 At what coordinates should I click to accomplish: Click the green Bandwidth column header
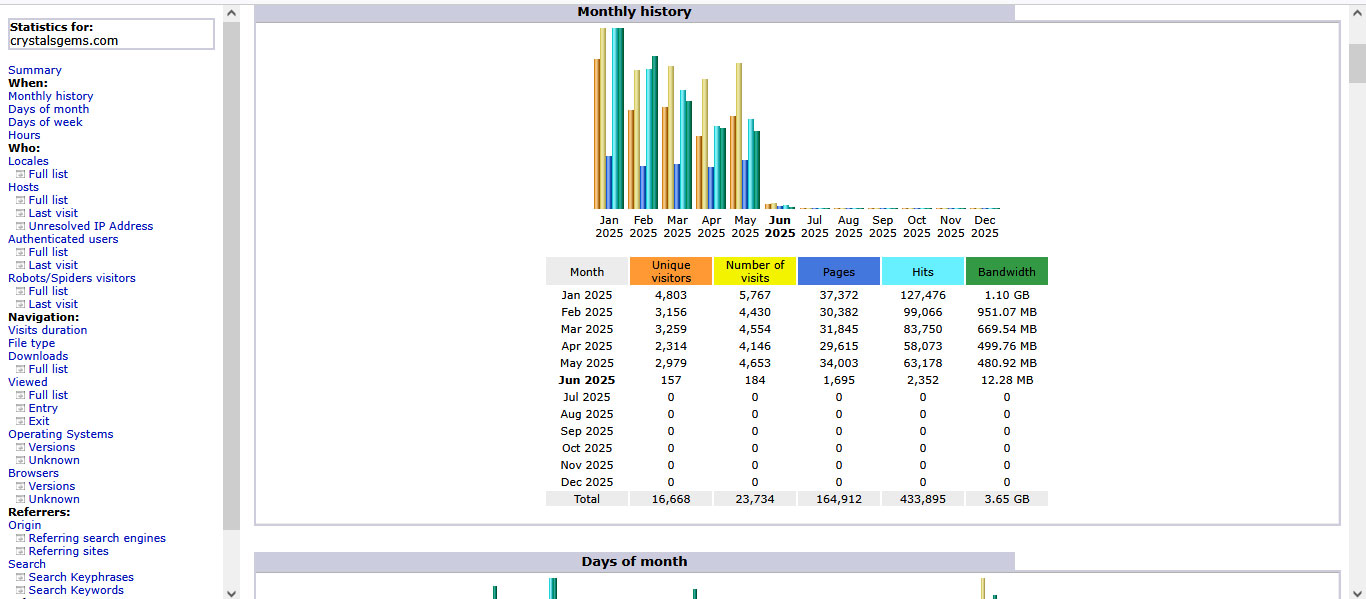(x=1007, y=271)
